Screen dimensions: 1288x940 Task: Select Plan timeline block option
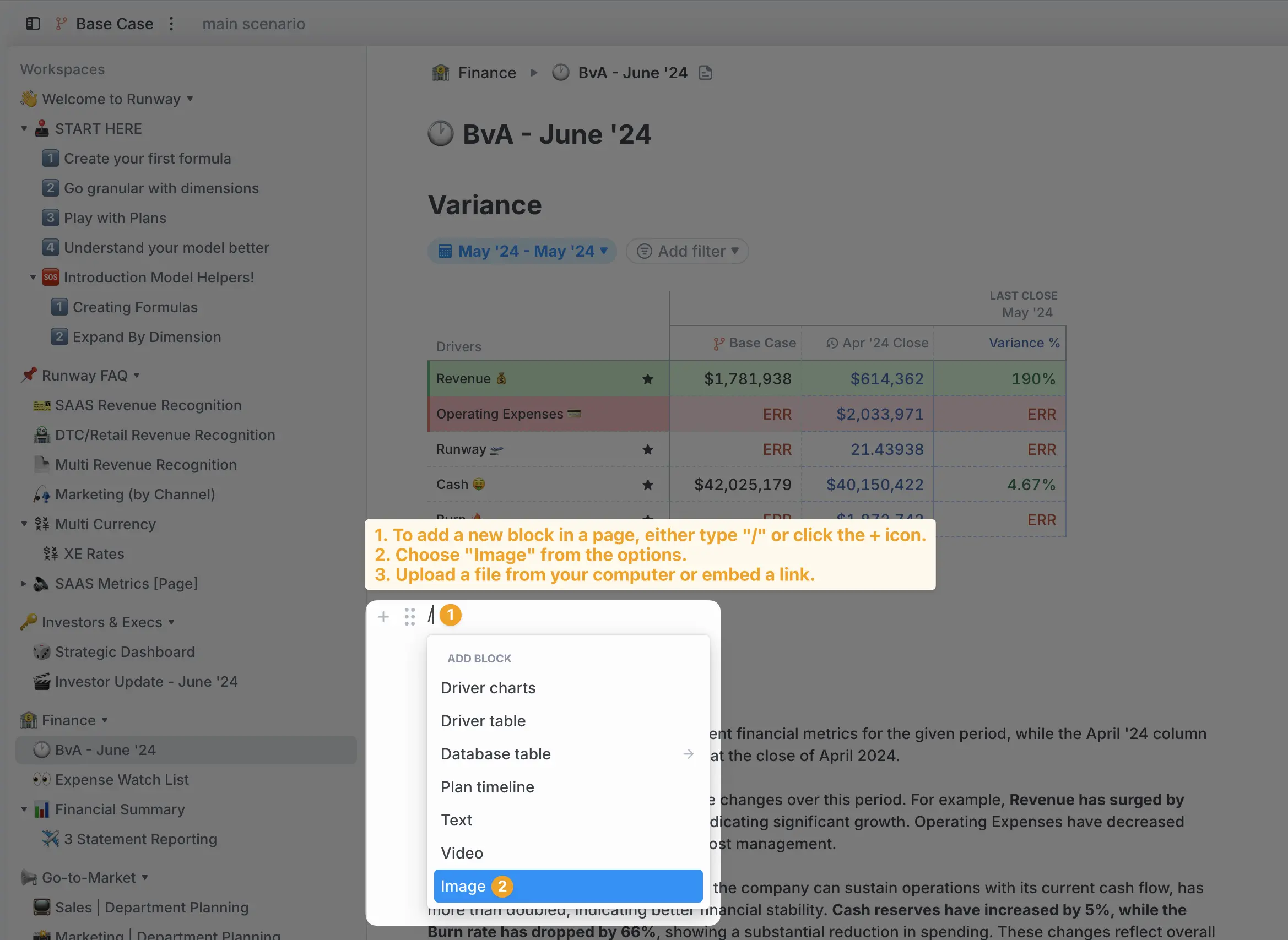pyautogui.click(x=568, y=787)
